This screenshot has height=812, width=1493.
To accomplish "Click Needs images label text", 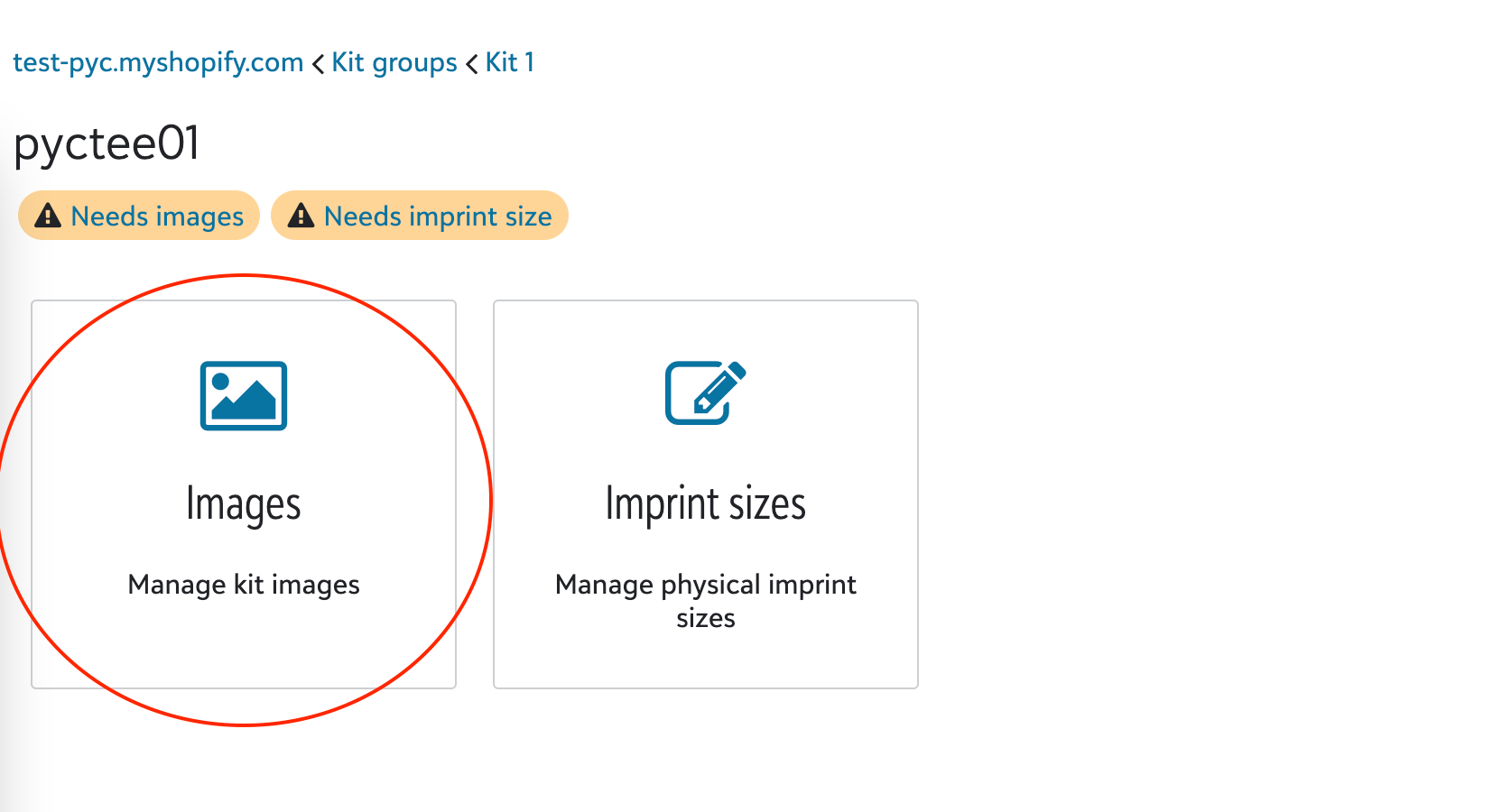I will 157,217.
